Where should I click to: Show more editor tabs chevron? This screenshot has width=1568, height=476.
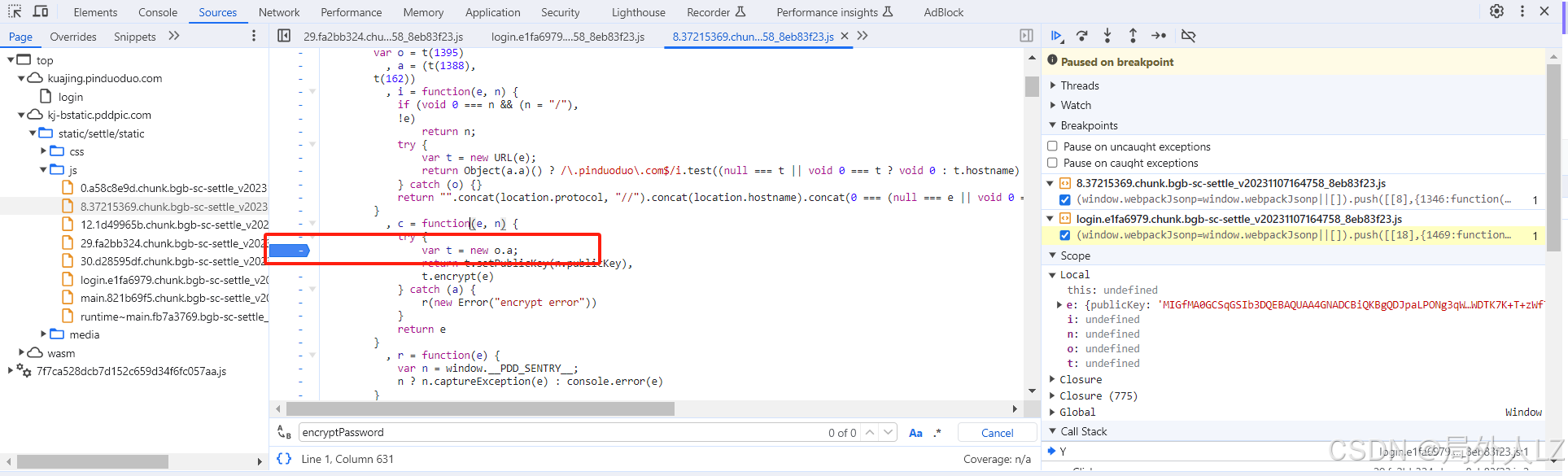coord(863,36)
